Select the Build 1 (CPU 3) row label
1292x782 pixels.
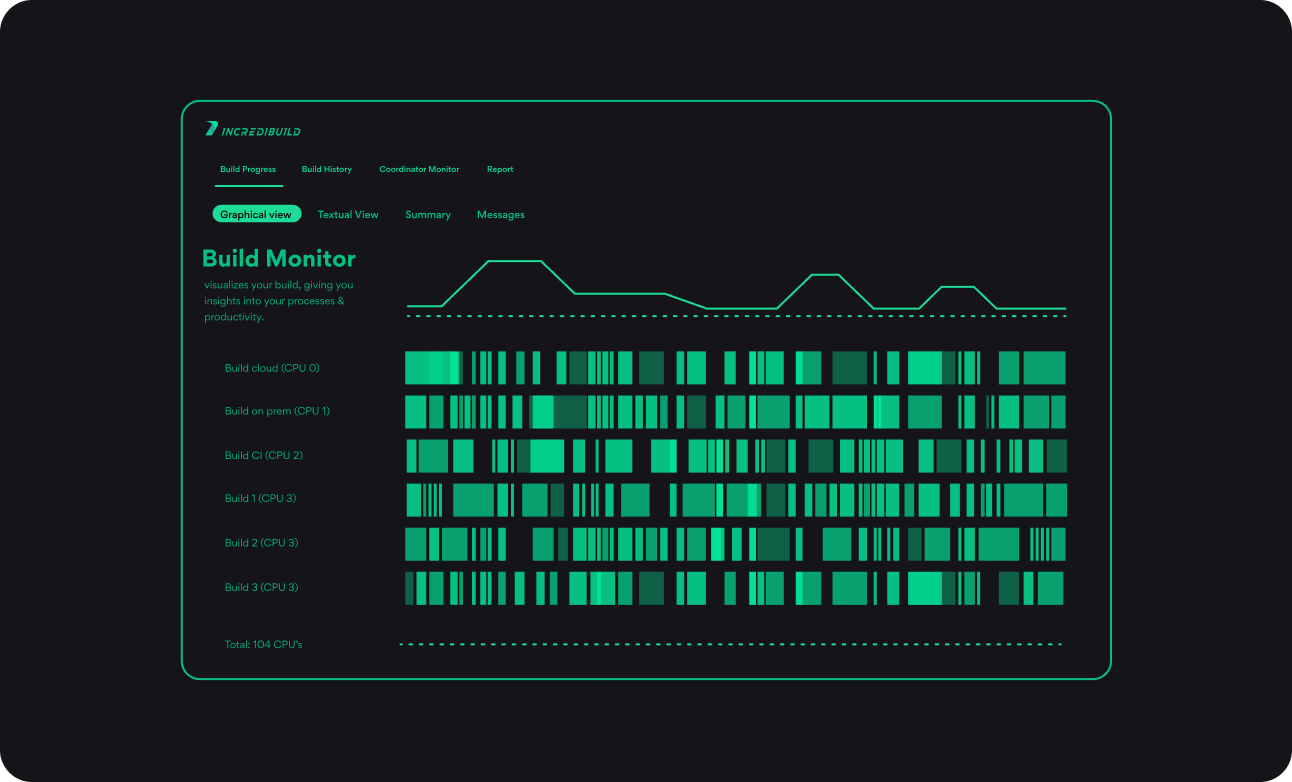tap(260, 499)
